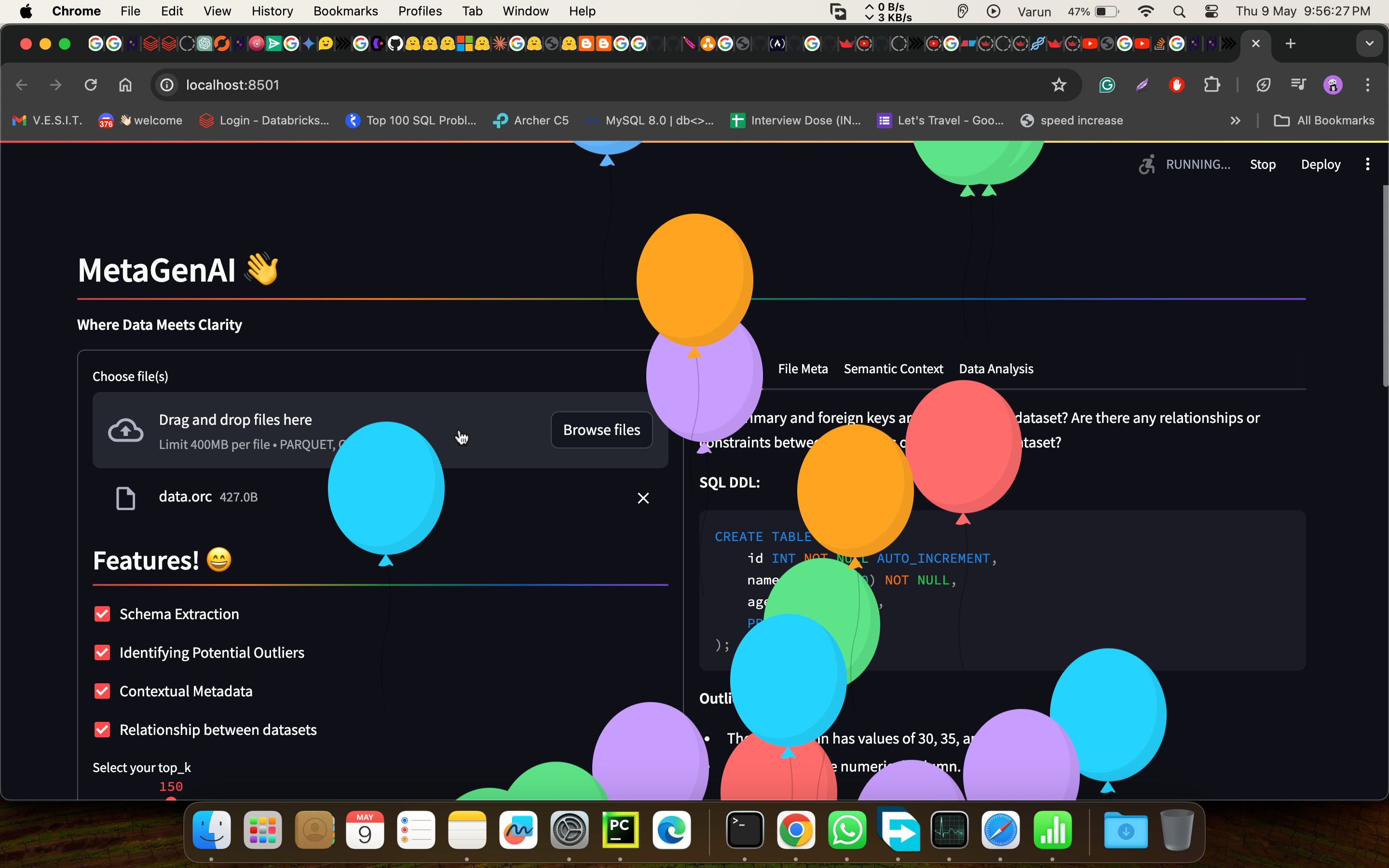Toggle Identifying Potential Outliers checkbox
Viewport: 1389px width, 868px height.
click(102, 653)
